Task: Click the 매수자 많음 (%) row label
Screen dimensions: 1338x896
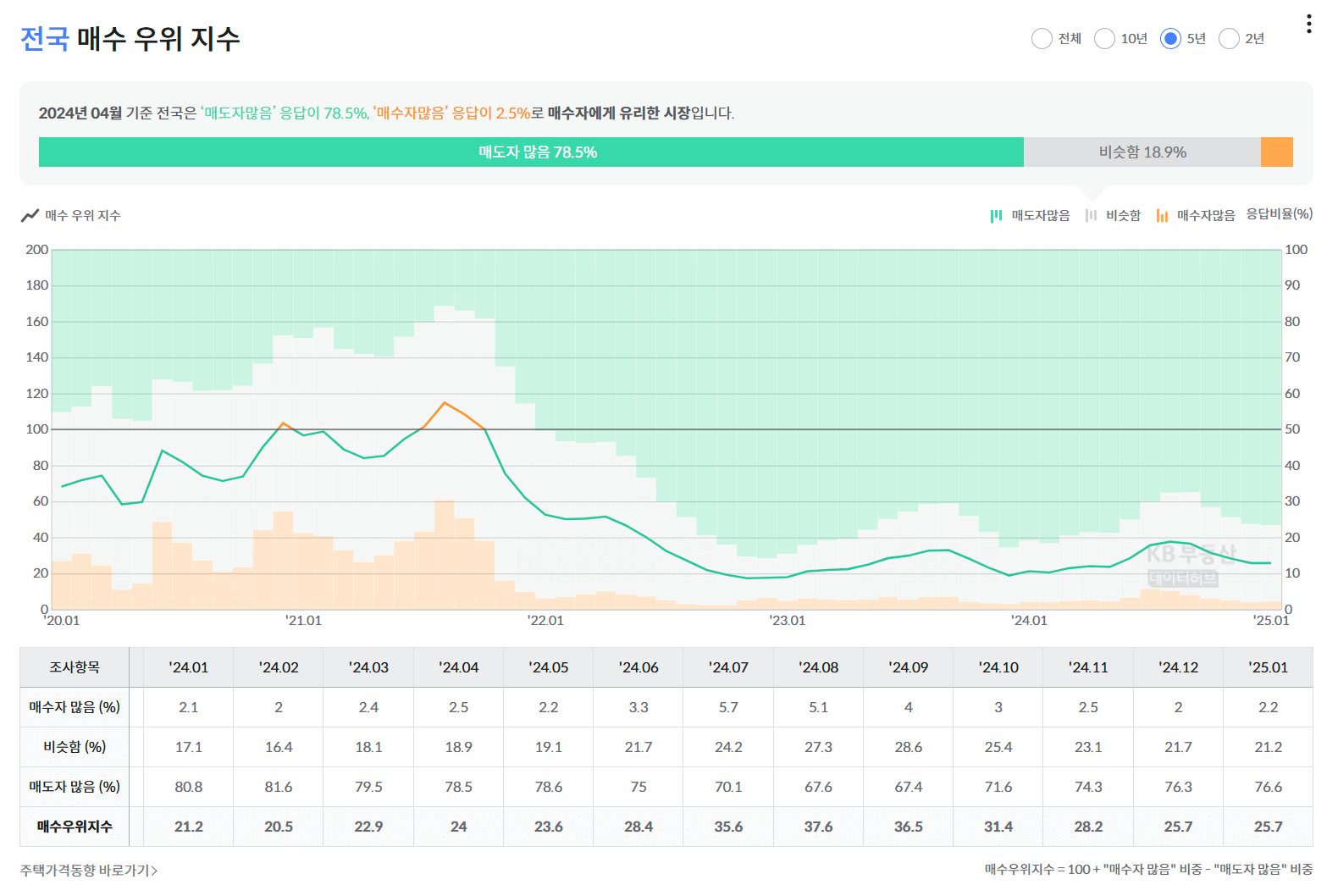Action: point(75,707)
